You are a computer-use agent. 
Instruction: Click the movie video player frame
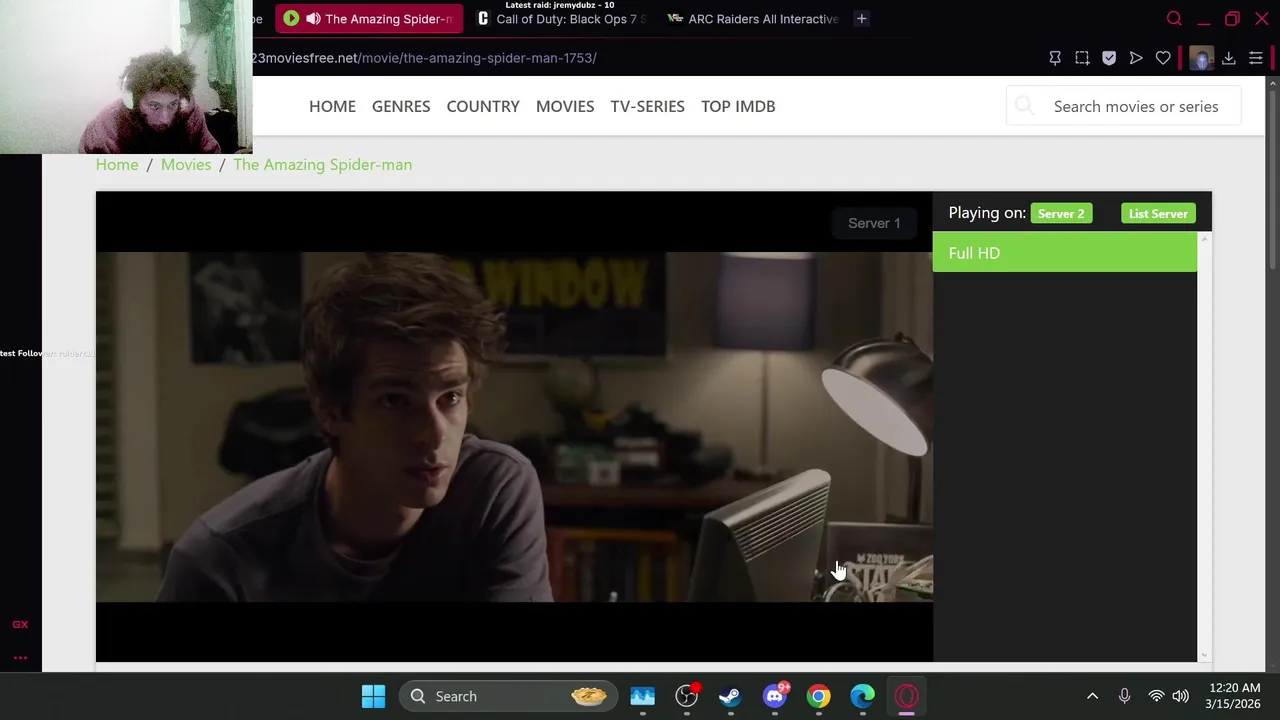coord(514,427)
